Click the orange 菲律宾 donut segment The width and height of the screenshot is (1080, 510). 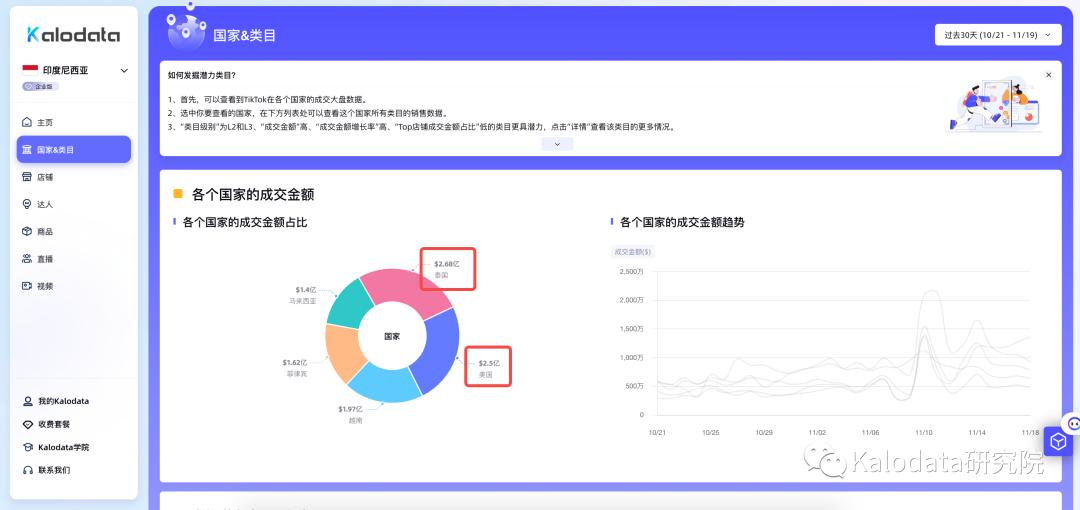point(344,351)
